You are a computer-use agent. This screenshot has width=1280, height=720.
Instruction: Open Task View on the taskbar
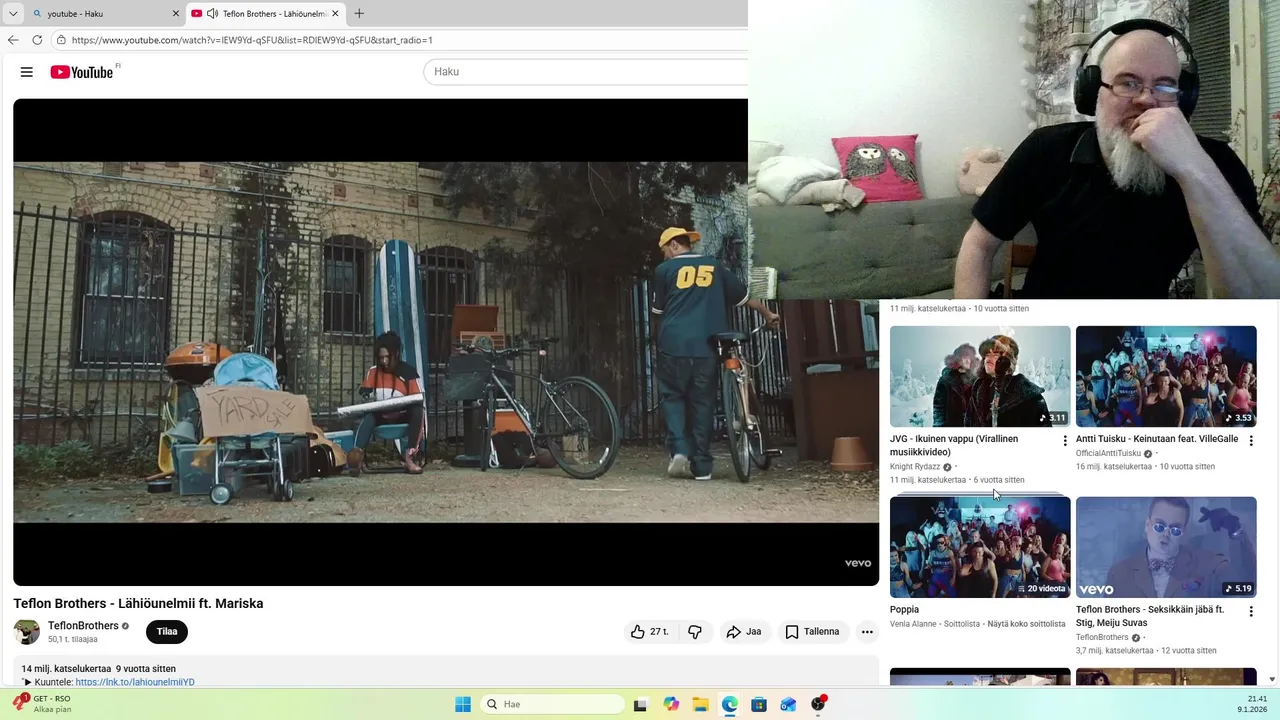pyautogui.click(x=641, y=704)
